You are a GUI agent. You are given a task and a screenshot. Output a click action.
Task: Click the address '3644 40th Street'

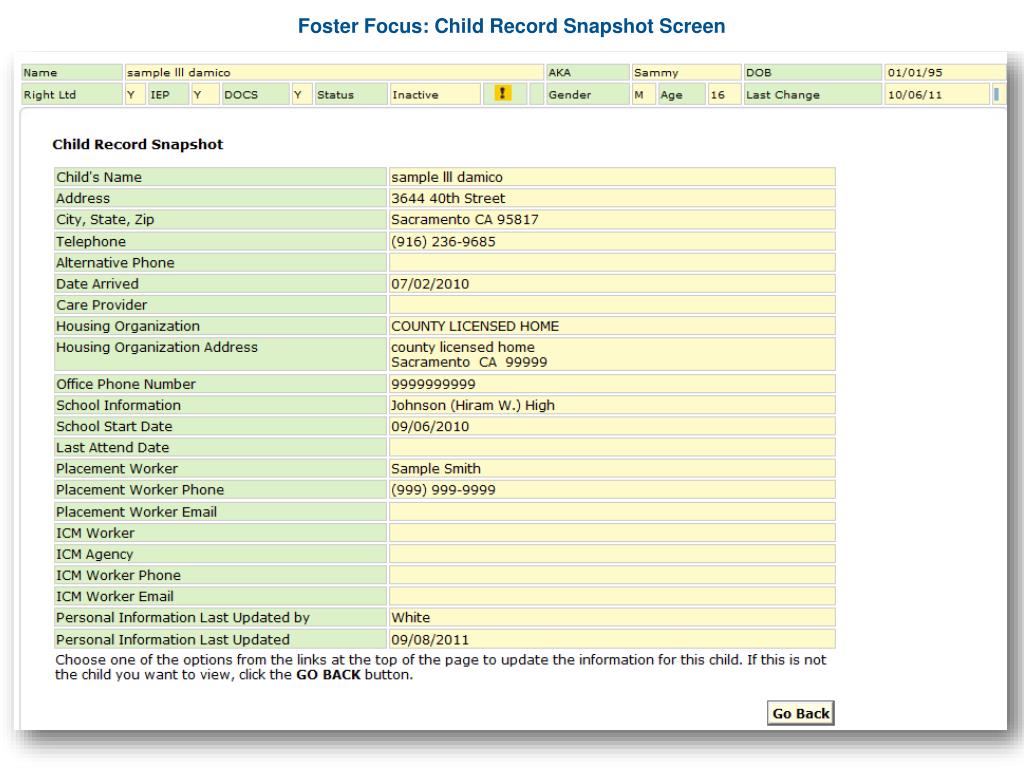coord(448,198)
